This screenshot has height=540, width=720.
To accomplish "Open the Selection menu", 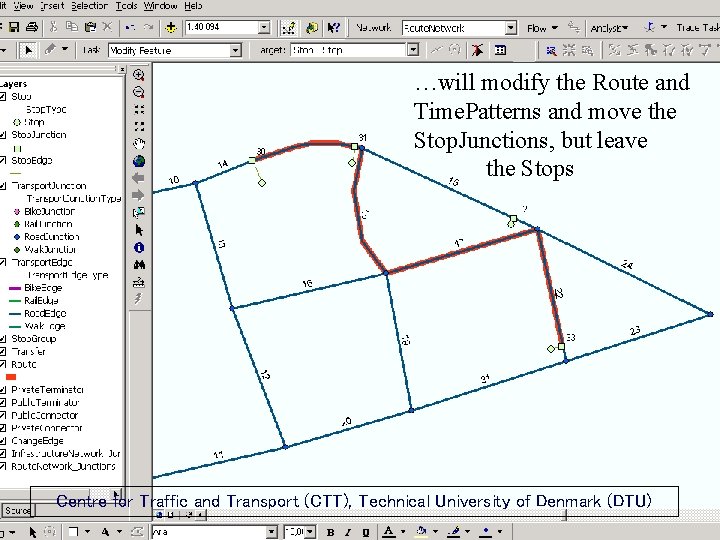I will [x=89, y=6].
